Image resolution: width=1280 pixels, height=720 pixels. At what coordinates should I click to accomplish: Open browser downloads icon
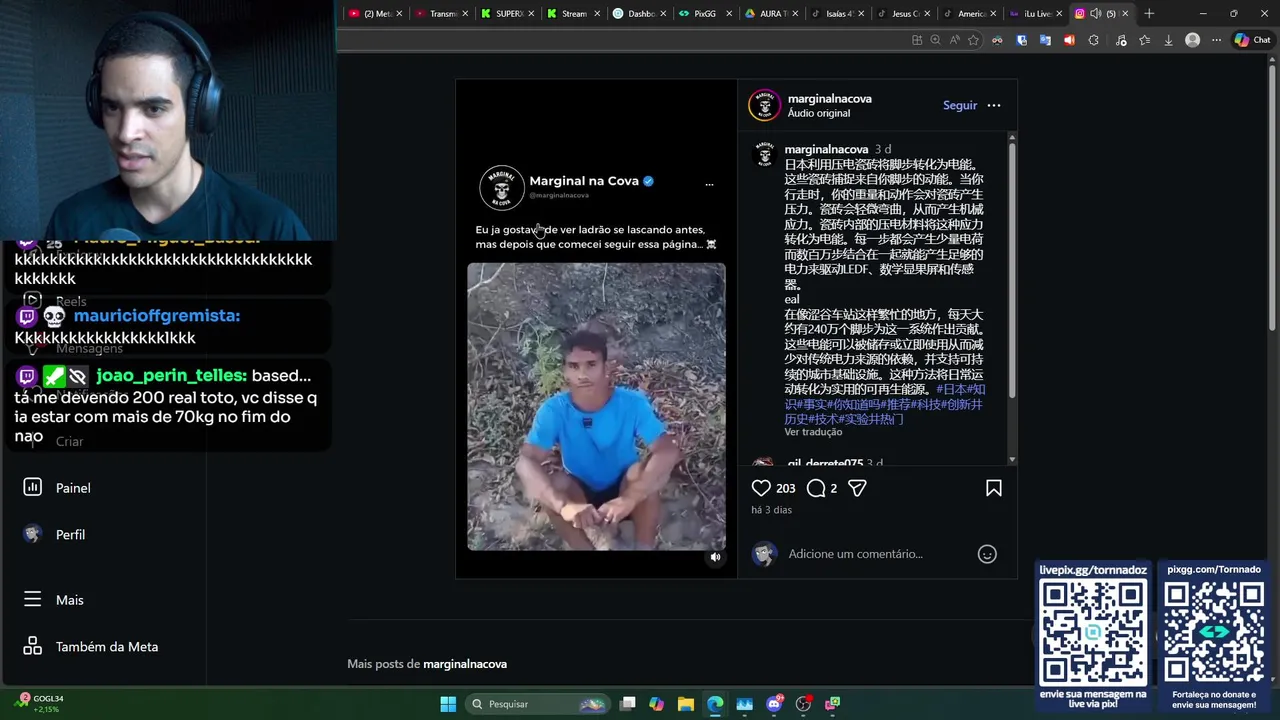click(x=1168, y=40)
